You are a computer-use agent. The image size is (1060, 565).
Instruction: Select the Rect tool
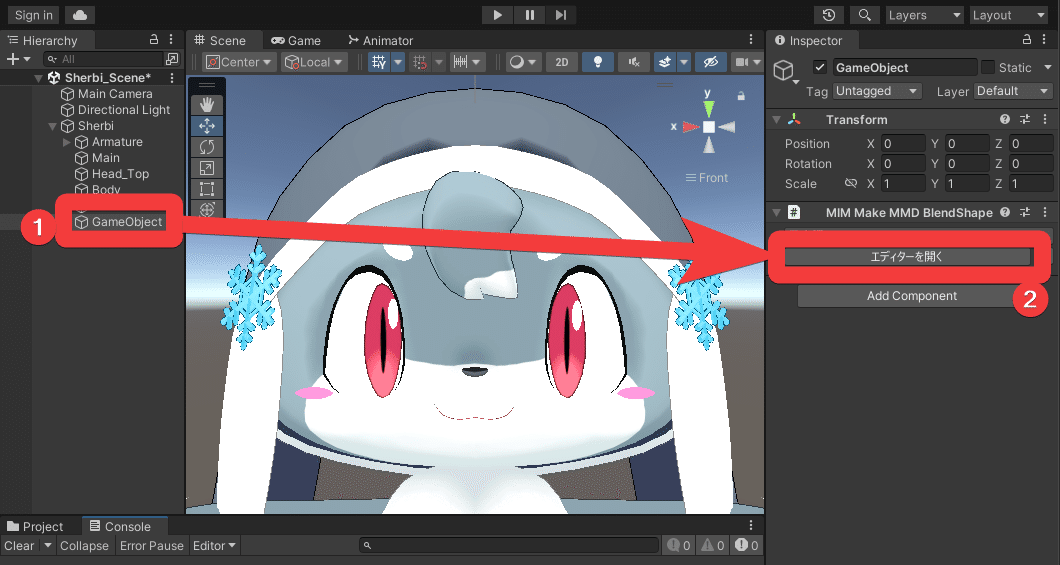(207, 189)
